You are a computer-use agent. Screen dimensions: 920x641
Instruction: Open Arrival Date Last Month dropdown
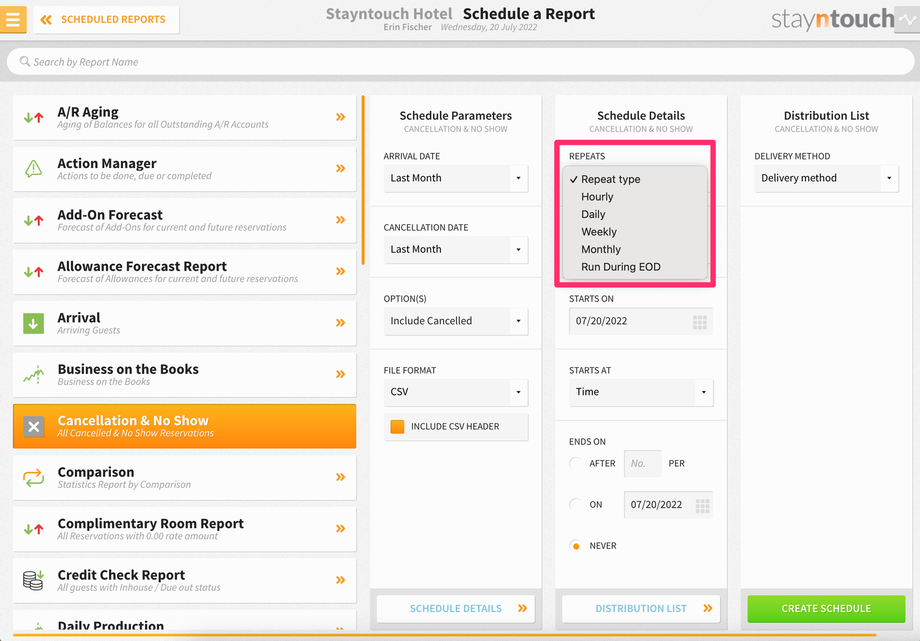click(456, 178)
